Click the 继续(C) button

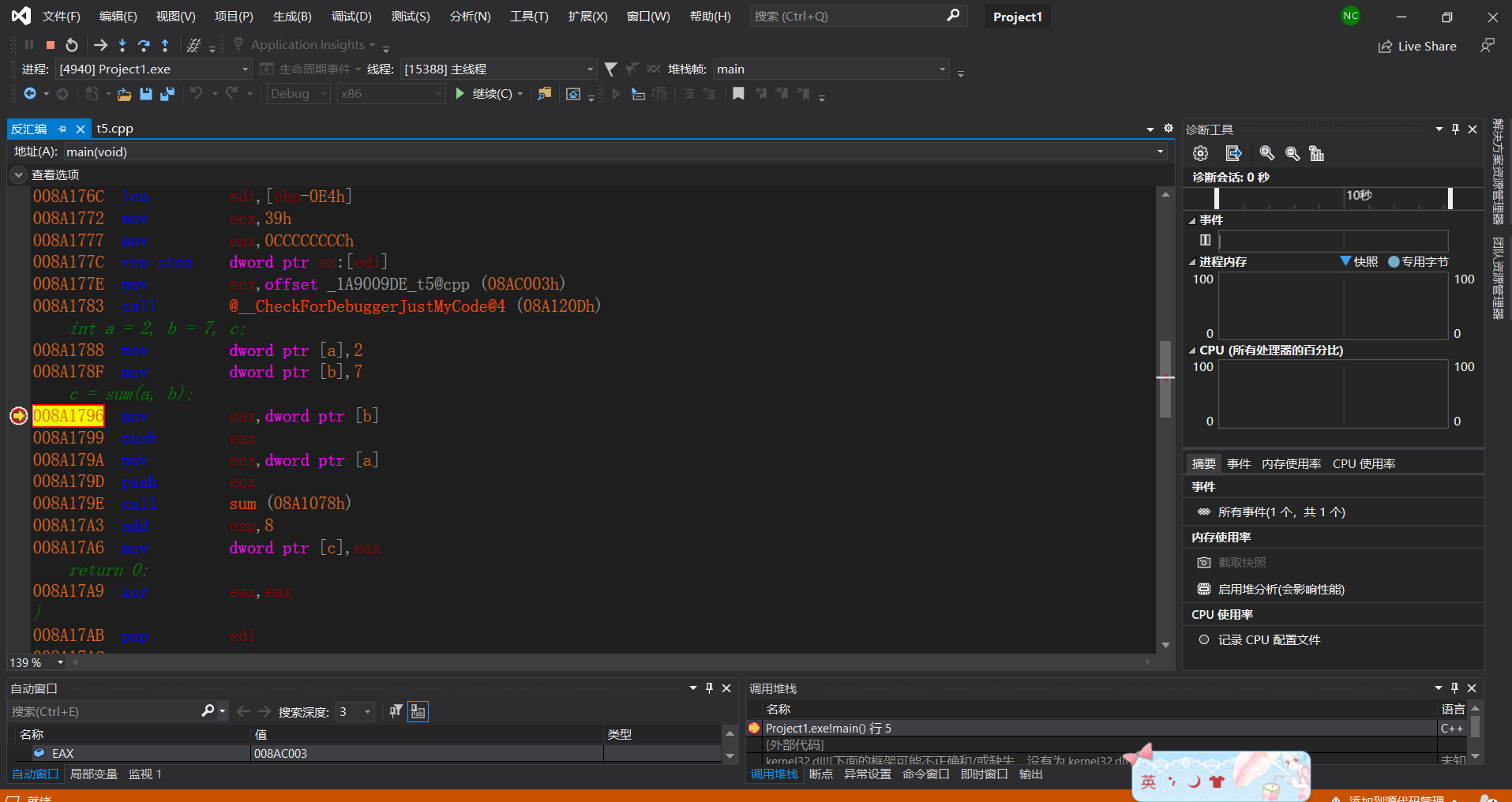[x=484, y=94]
